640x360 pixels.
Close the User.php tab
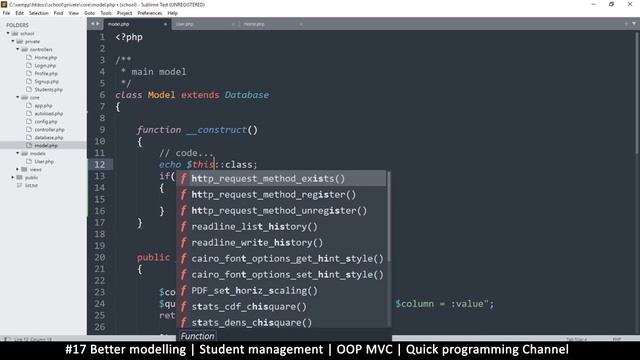(233, 24)
